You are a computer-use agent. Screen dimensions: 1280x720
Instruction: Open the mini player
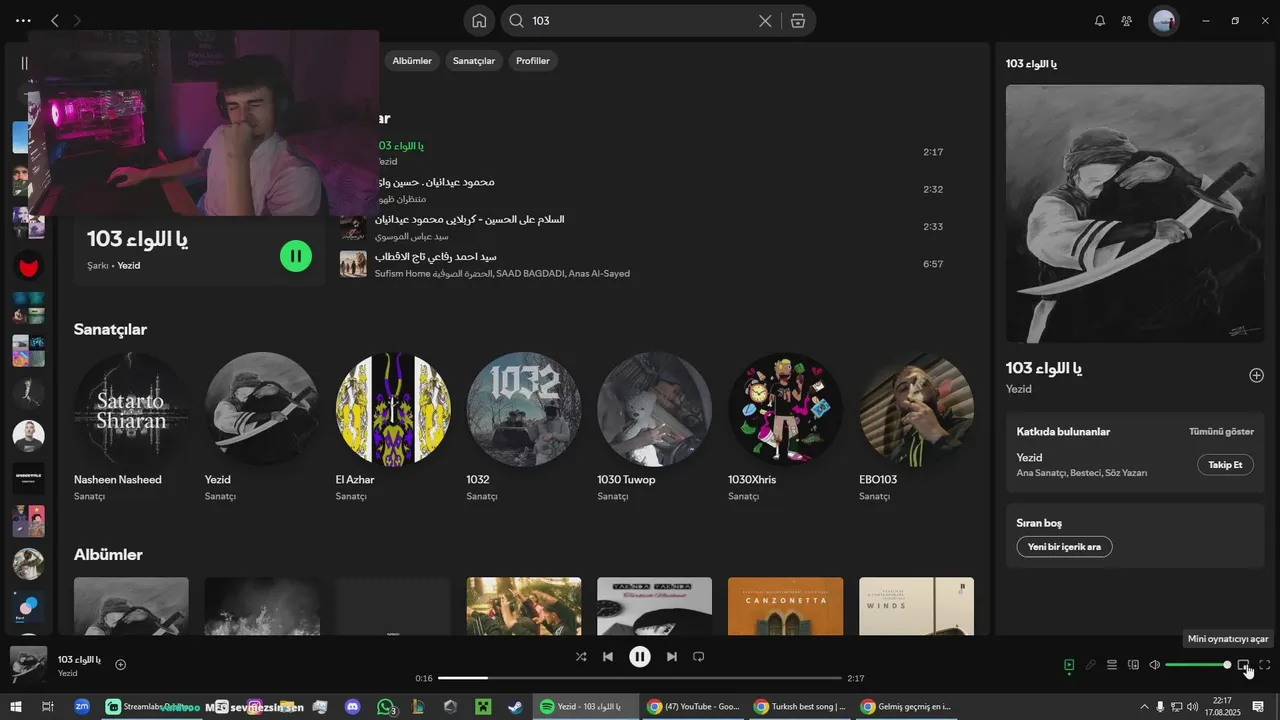pos(1244,665)
